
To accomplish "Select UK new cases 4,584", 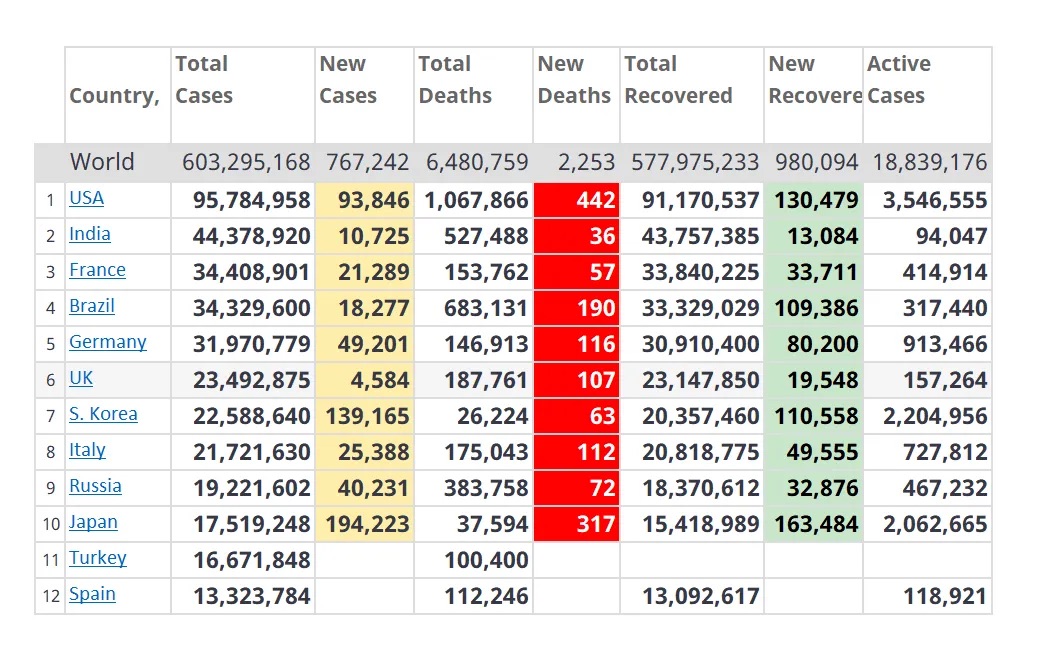I will pyautogui.click(x=380, y=380).
